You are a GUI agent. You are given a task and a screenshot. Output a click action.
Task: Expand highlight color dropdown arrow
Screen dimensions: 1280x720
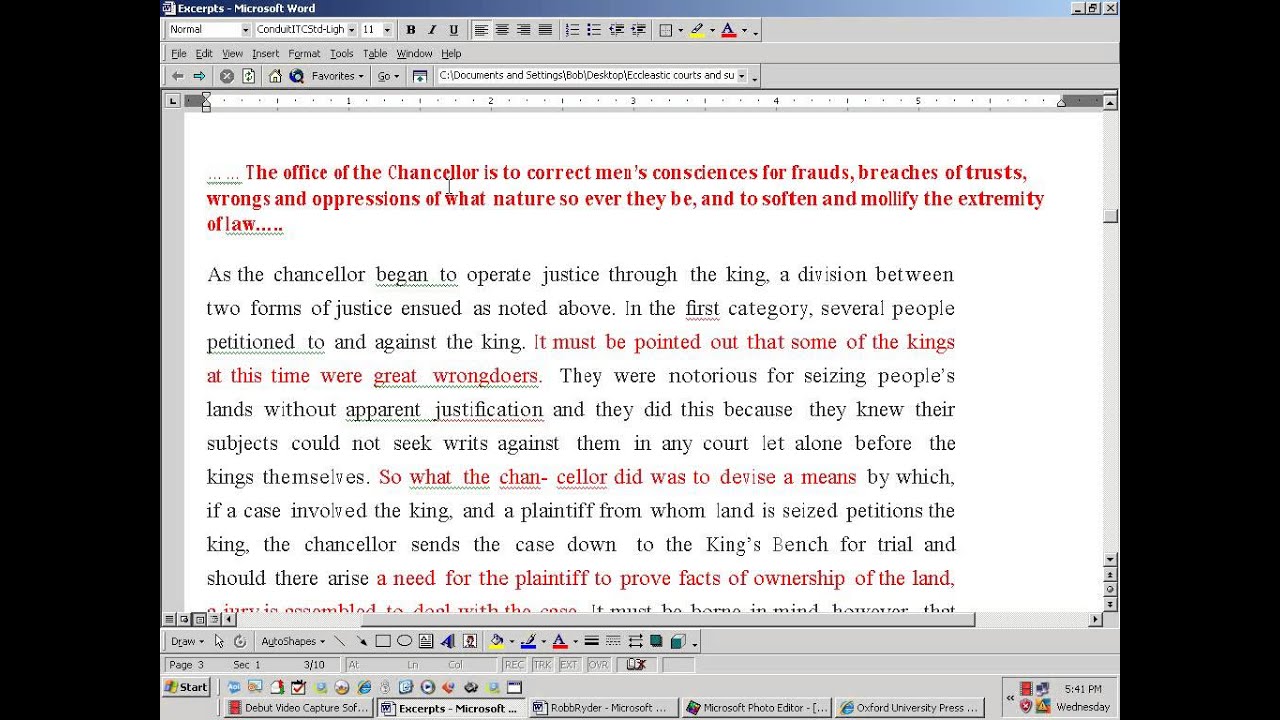[x=712, y=30]
